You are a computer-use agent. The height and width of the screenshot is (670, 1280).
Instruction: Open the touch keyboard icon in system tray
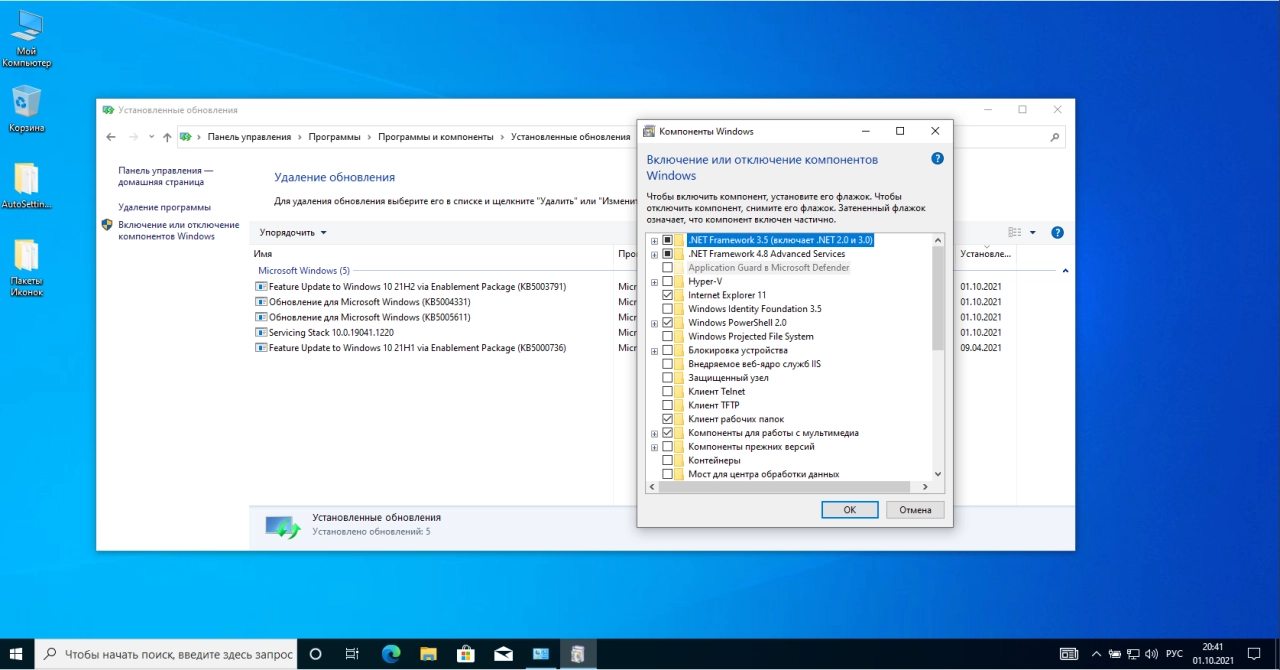pyautogui.click(x=1069, y=654)
